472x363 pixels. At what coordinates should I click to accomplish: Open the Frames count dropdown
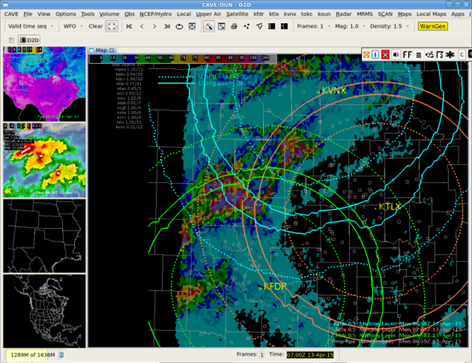click(x=313, y=26)
